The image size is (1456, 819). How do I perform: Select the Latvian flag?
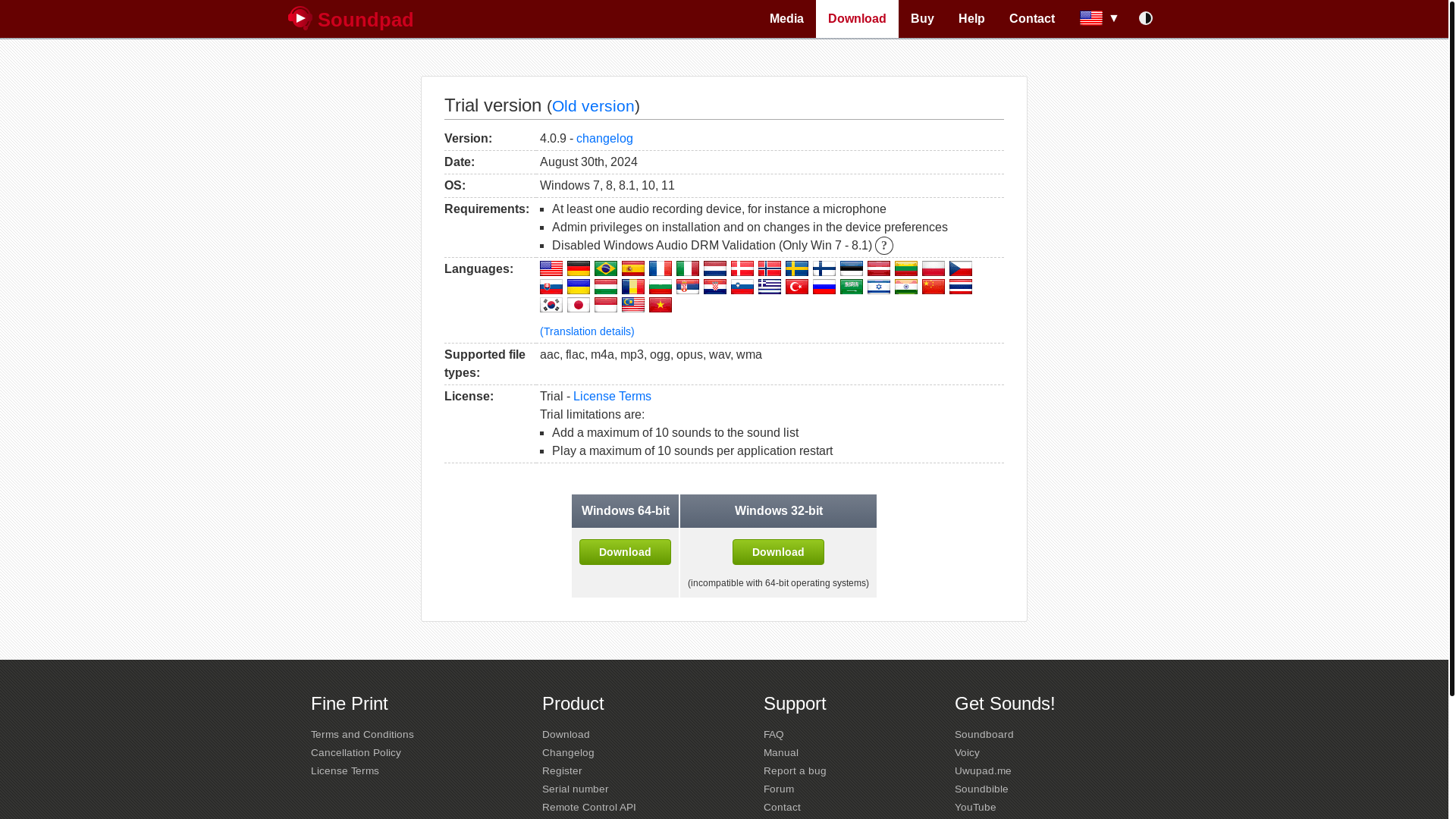coord(879,268)
